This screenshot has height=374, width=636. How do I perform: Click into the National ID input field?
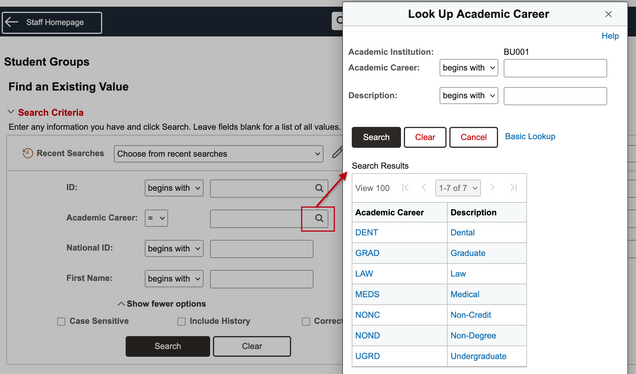coord(262,249)
